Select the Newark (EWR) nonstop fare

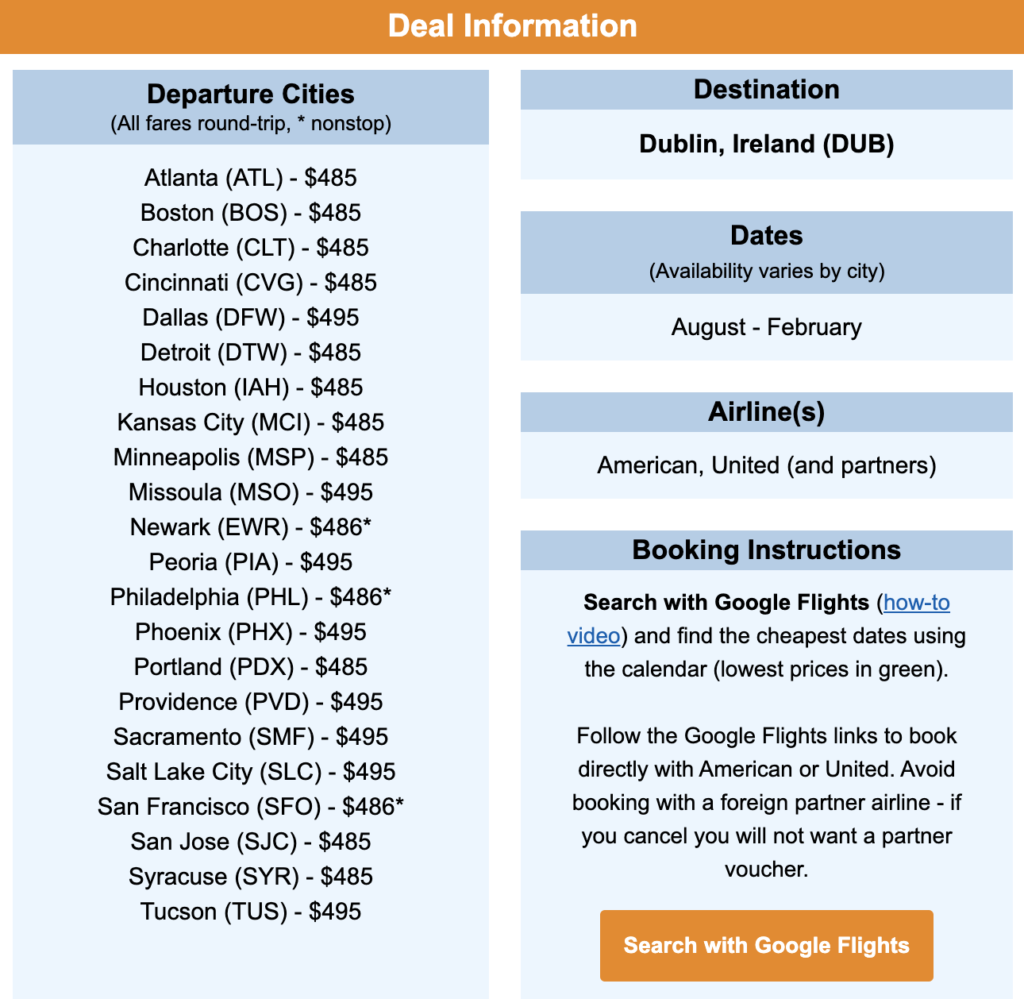tap(249, 527)
